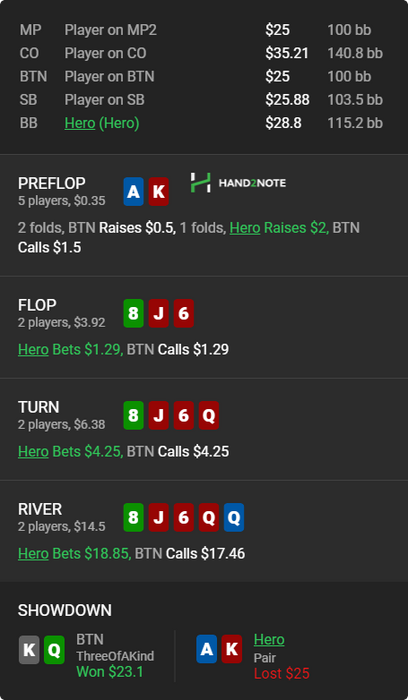Click the Hand2Note logo

coord(238,183)
